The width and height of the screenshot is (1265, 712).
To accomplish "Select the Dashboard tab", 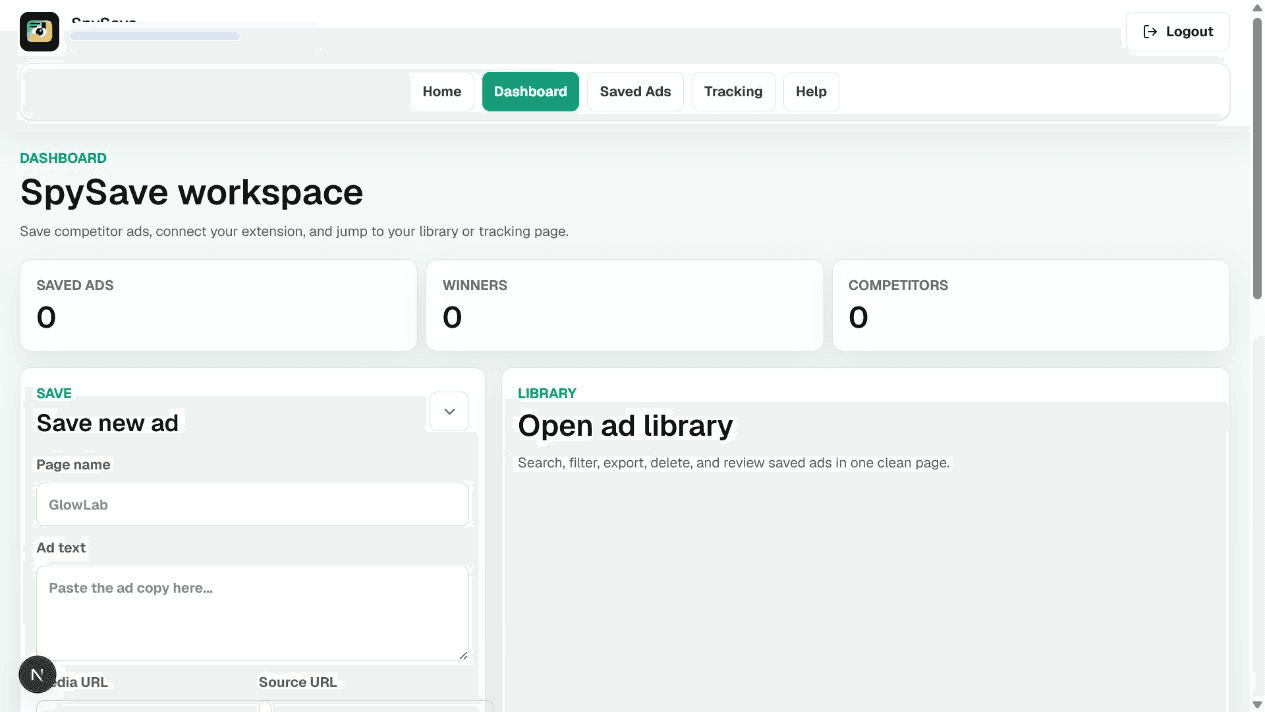I will click(530, 91).
